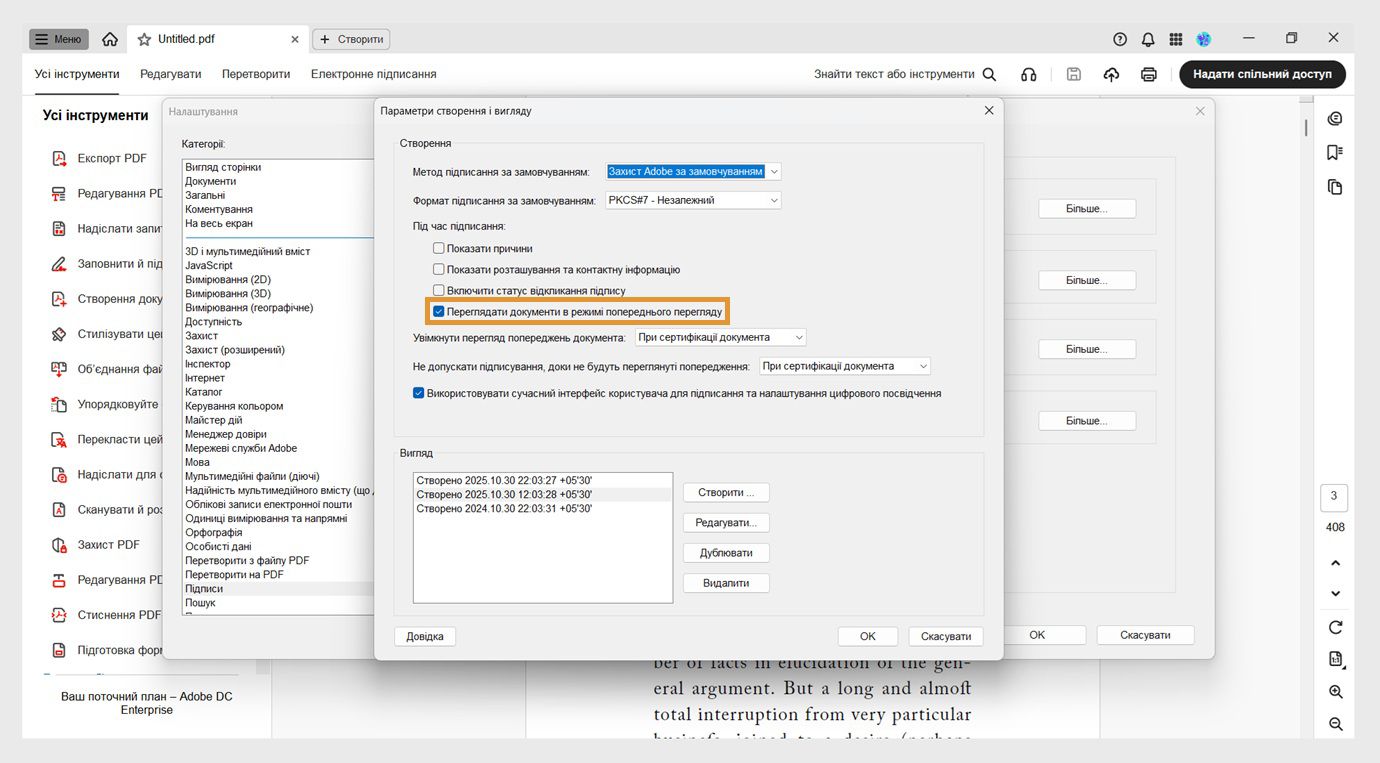
Task: Click the Дублювати button
Action: (x=726, y=553)
